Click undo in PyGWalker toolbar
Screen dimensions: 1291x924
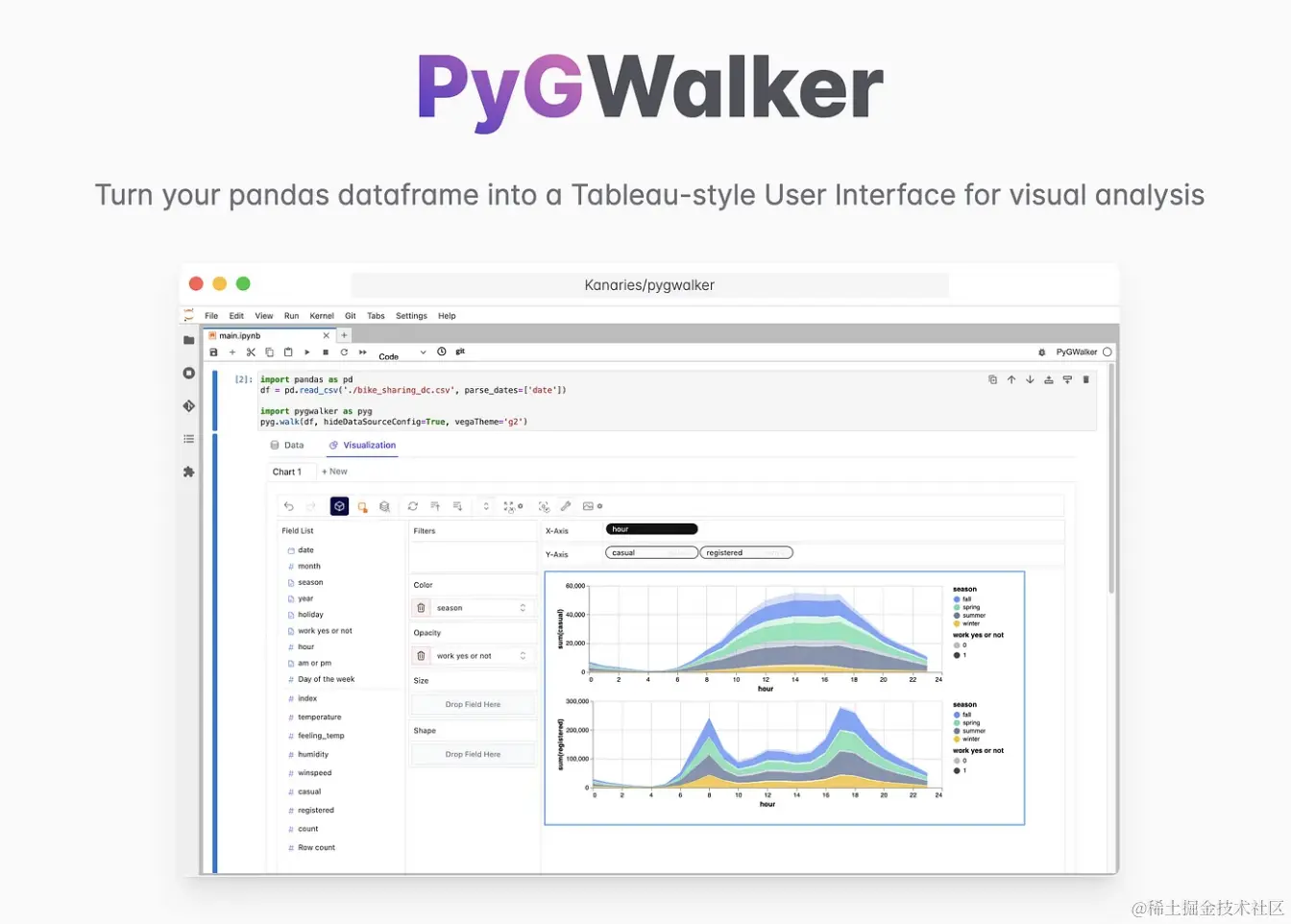click(288, 506)
